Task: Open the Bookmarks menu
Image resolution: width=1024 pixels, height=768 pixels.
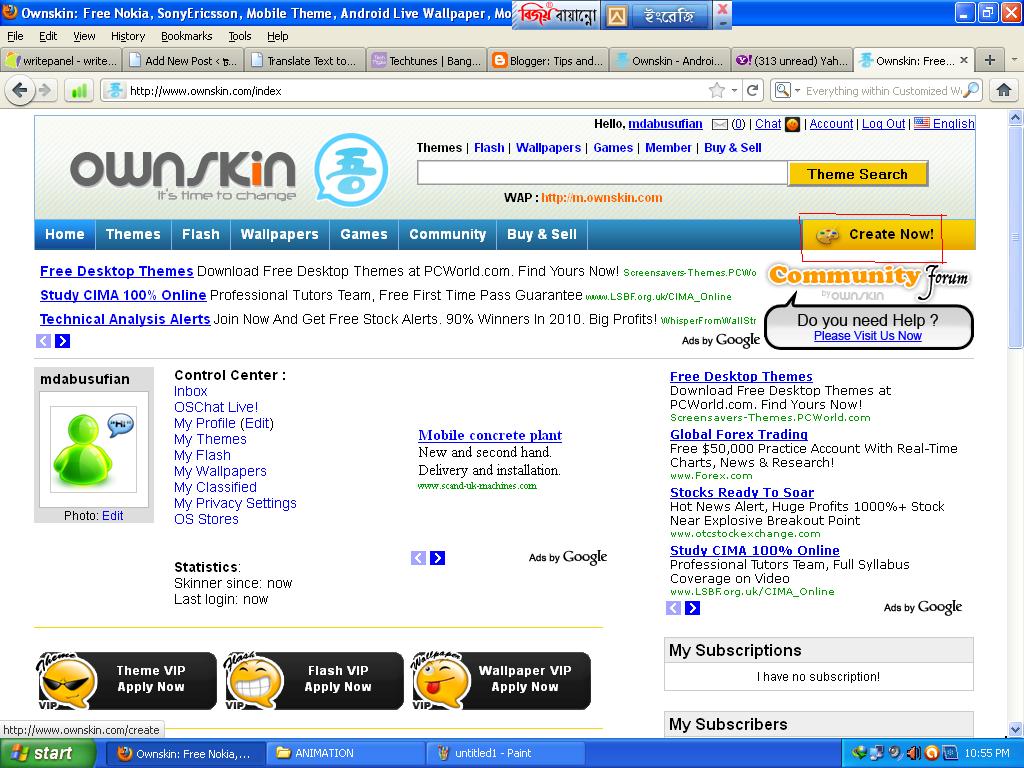Action: pos(186,36)
